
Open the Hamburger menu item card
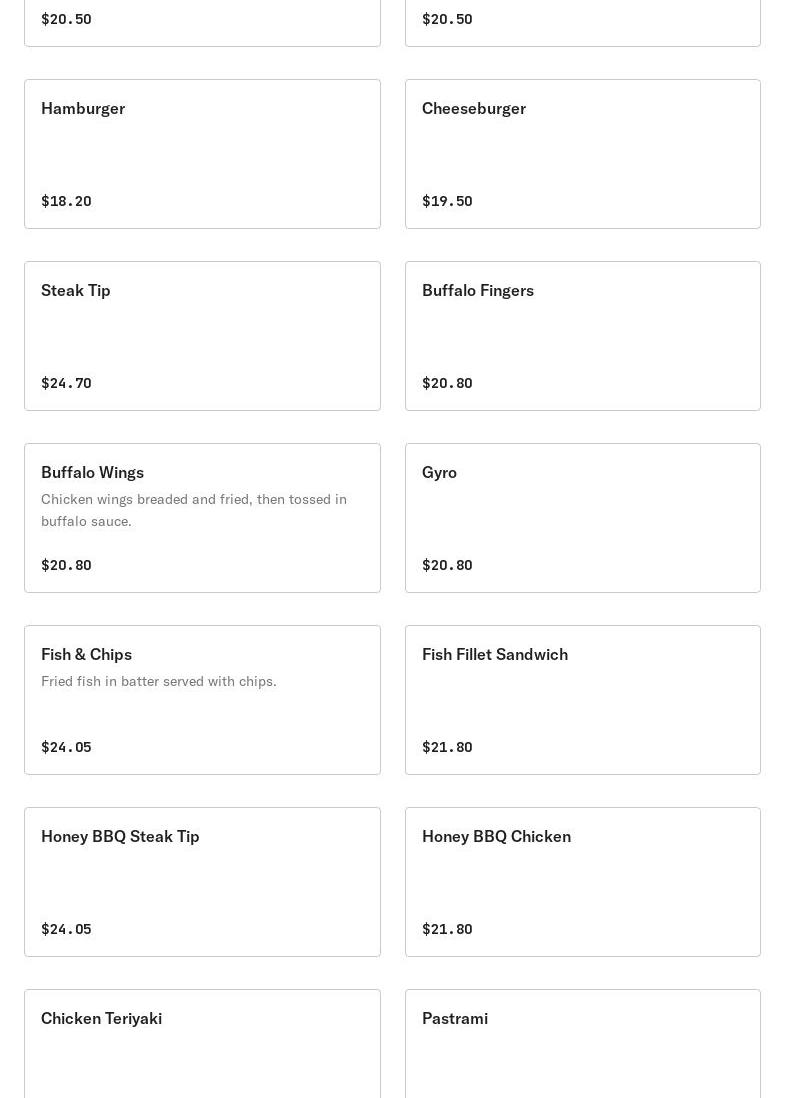point(202,154)
